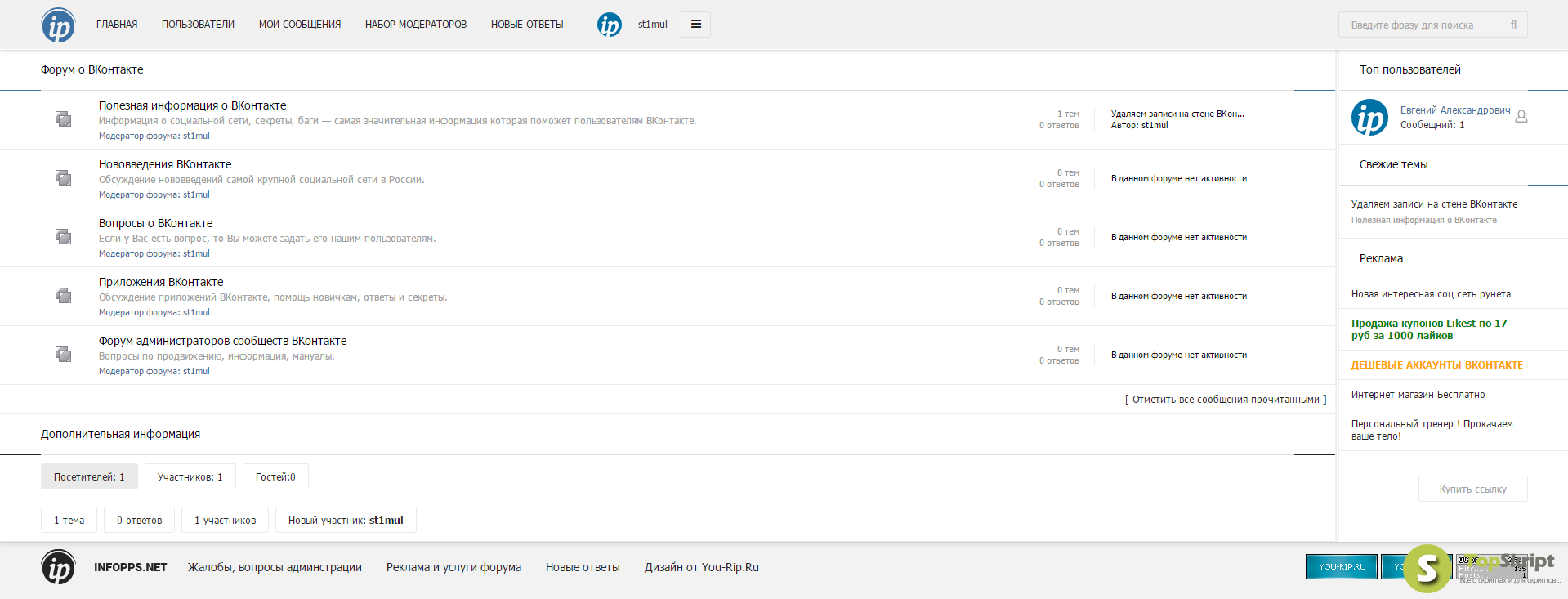
Task: Click the person icon next to Евгений Александрович
Action: tap(1521, 117)
